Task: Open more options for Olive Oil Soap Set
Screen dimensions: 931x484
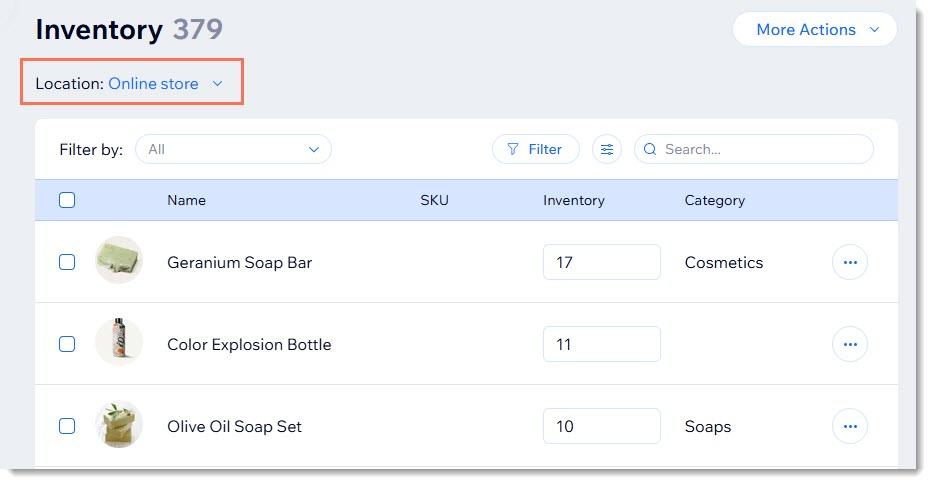Action: [x=850, y=427]
